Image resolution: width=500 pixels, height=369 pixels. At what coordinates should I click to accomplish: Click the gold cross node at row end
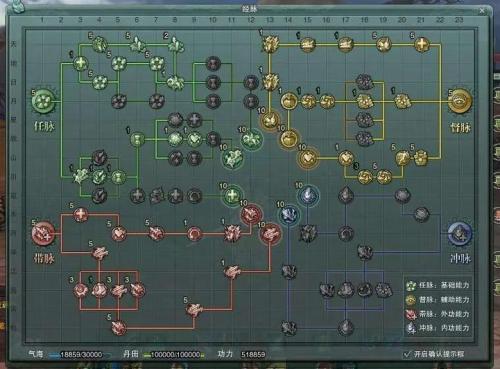pyautogui.click(x=422, y=44)
